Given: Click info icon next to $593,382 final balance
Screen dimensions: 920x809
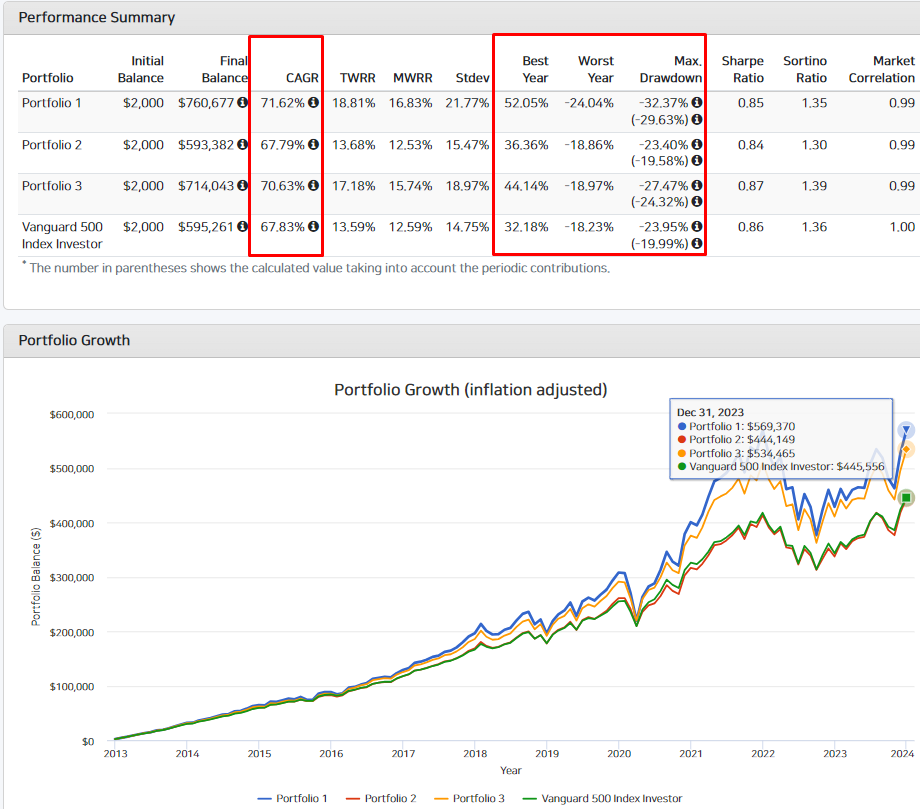Looking at the screenshot, I should (242, 144).
